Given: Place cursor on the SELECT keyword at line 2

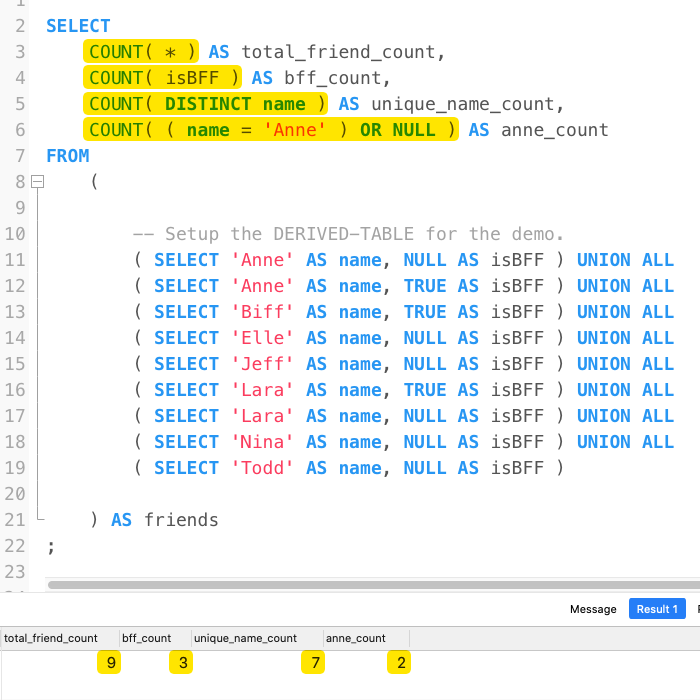Looking at the screenshot, I should tap(78, 26).
